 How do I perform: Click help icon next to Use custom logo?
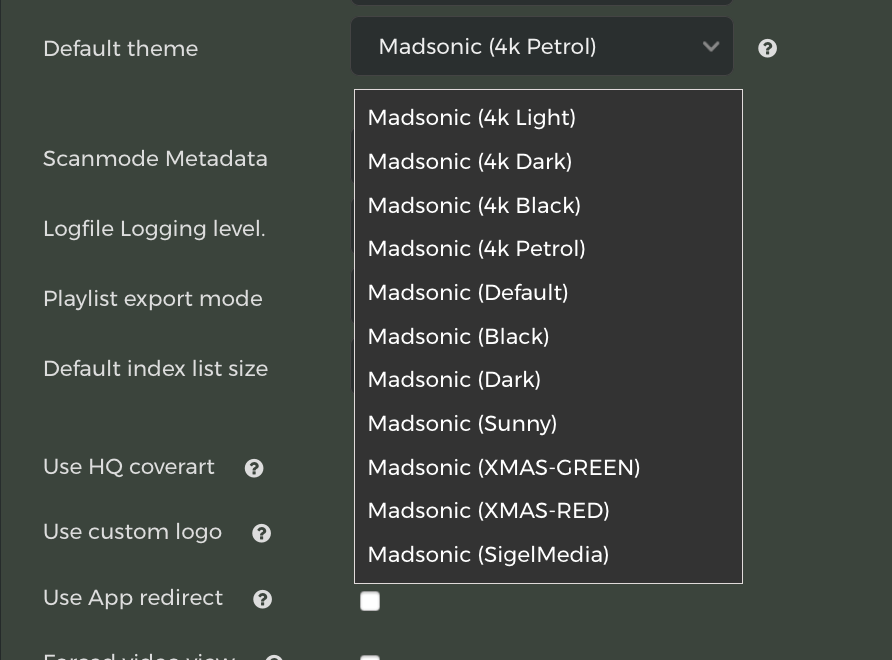[x=261, y=533]
